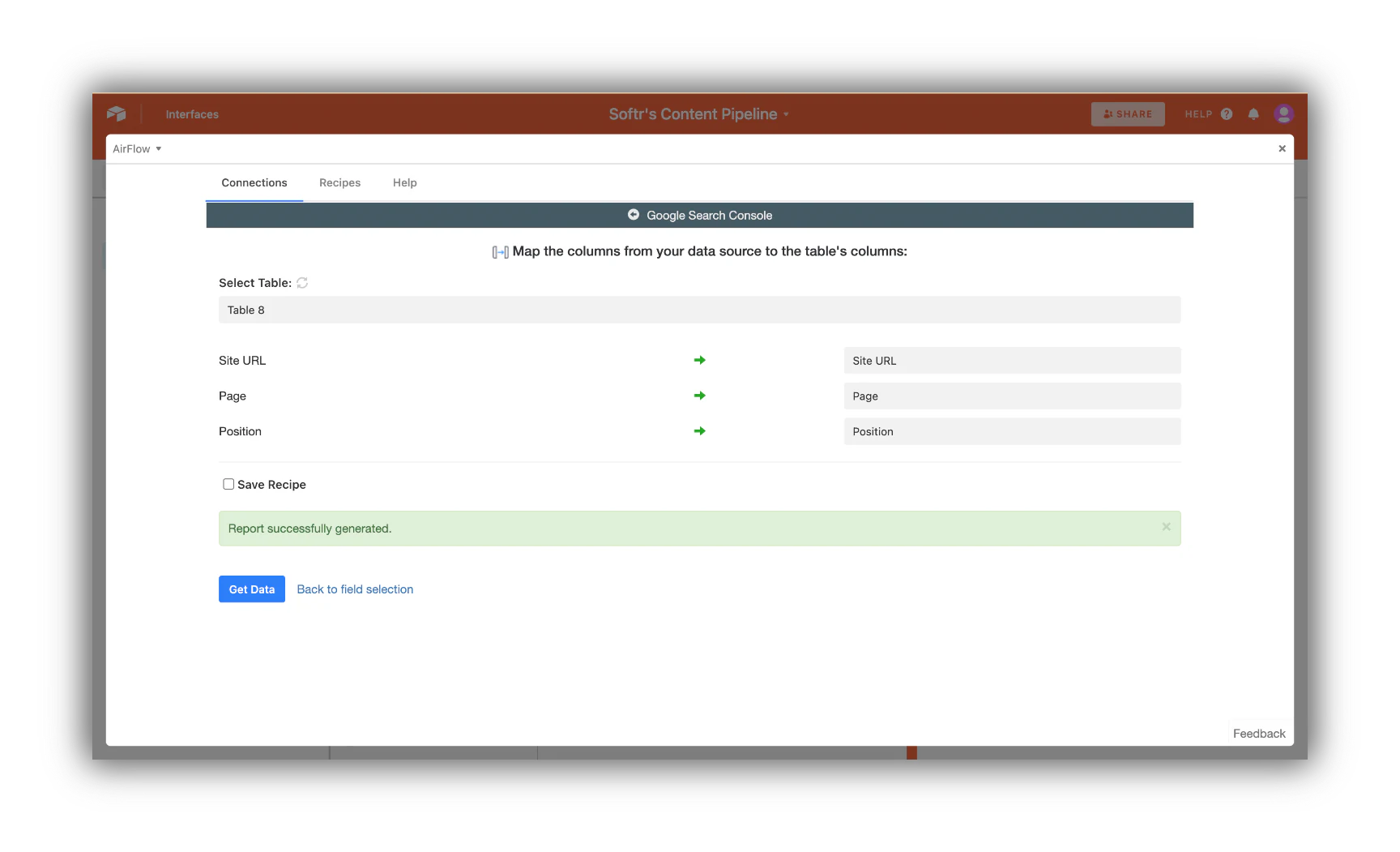This screenshot has height=852, width=1400.
Task: Dismiss the Report successfully generated alert
Action: tap(1167, 527)
